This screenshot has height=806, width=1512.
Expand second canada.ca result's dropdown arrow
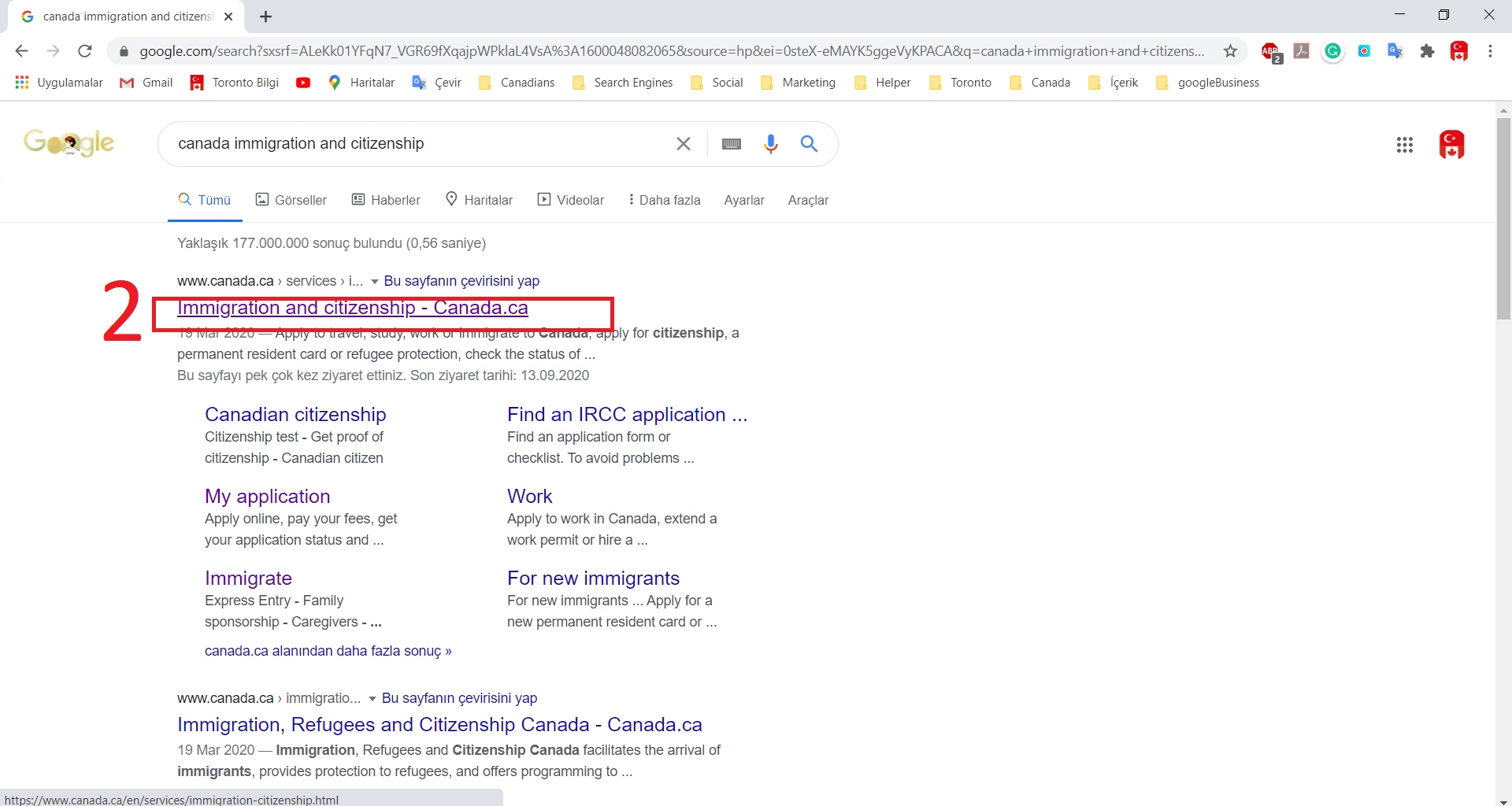coord(372,699)
